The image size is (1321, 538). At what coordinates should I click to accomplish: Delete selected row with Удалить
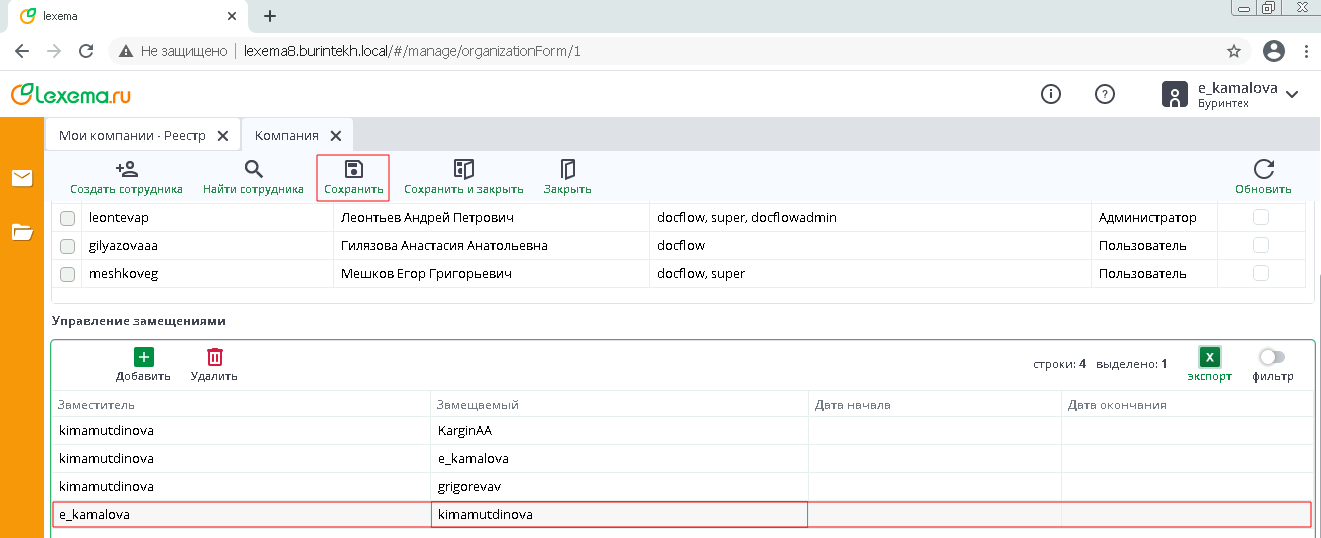coord(214,358)
